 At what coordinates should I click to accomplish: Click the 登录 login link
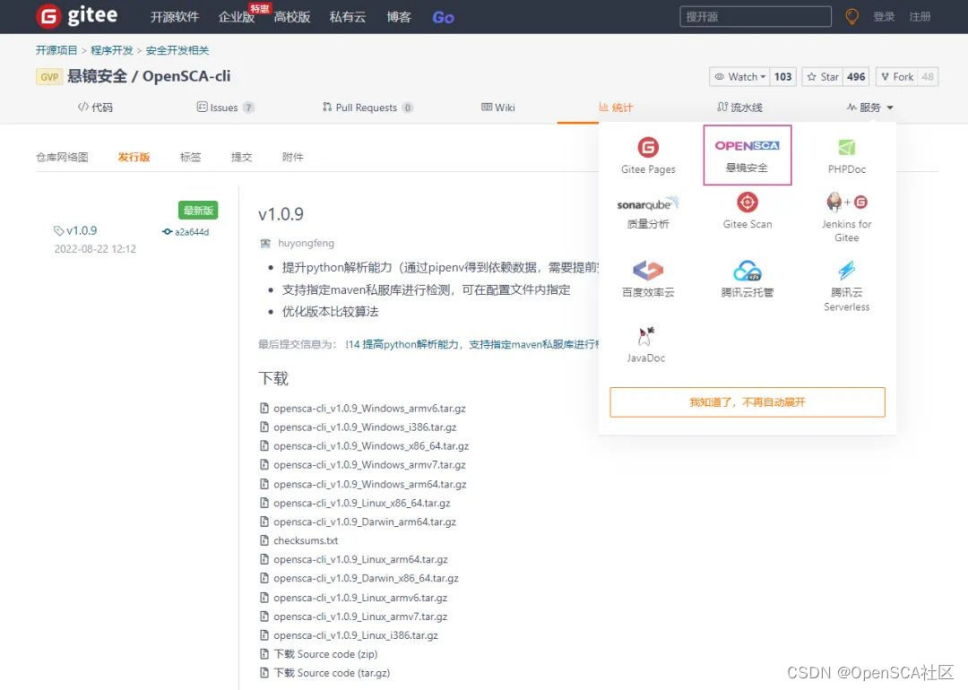[x=883, y=17]
